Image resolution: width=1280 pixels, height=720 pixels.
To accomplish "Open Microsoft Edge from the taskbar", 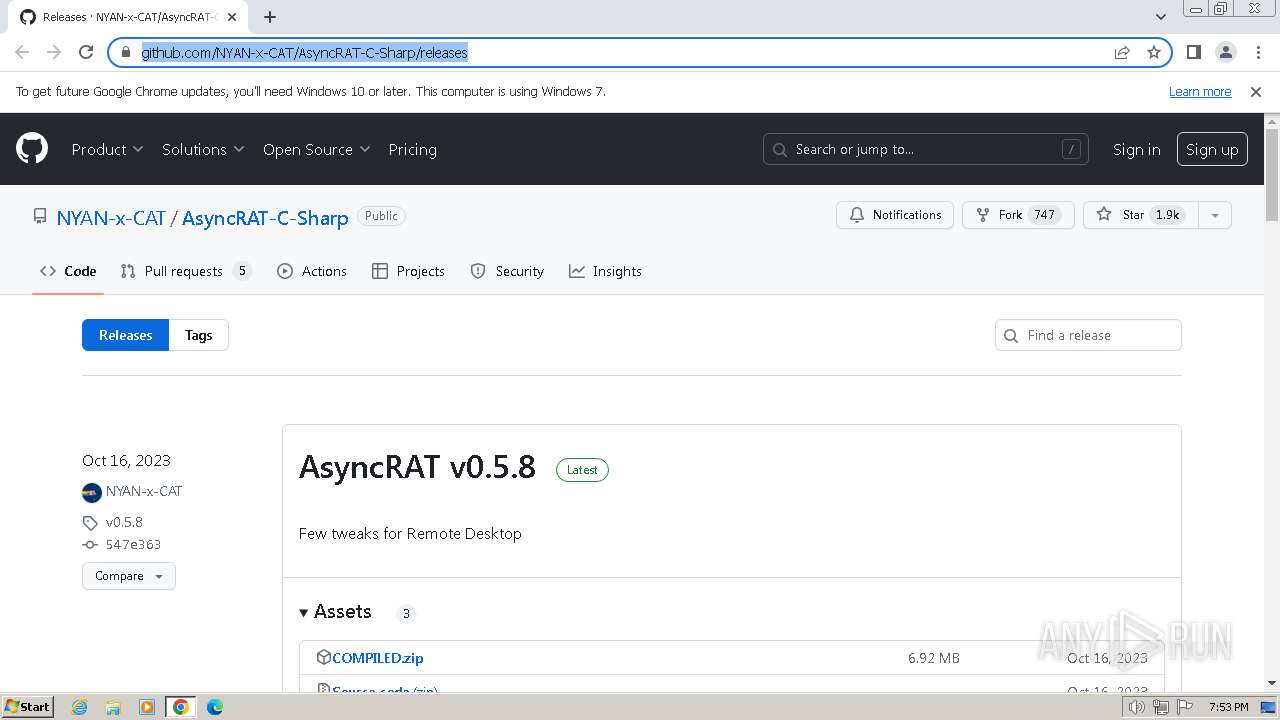I will tap(214, 707).
